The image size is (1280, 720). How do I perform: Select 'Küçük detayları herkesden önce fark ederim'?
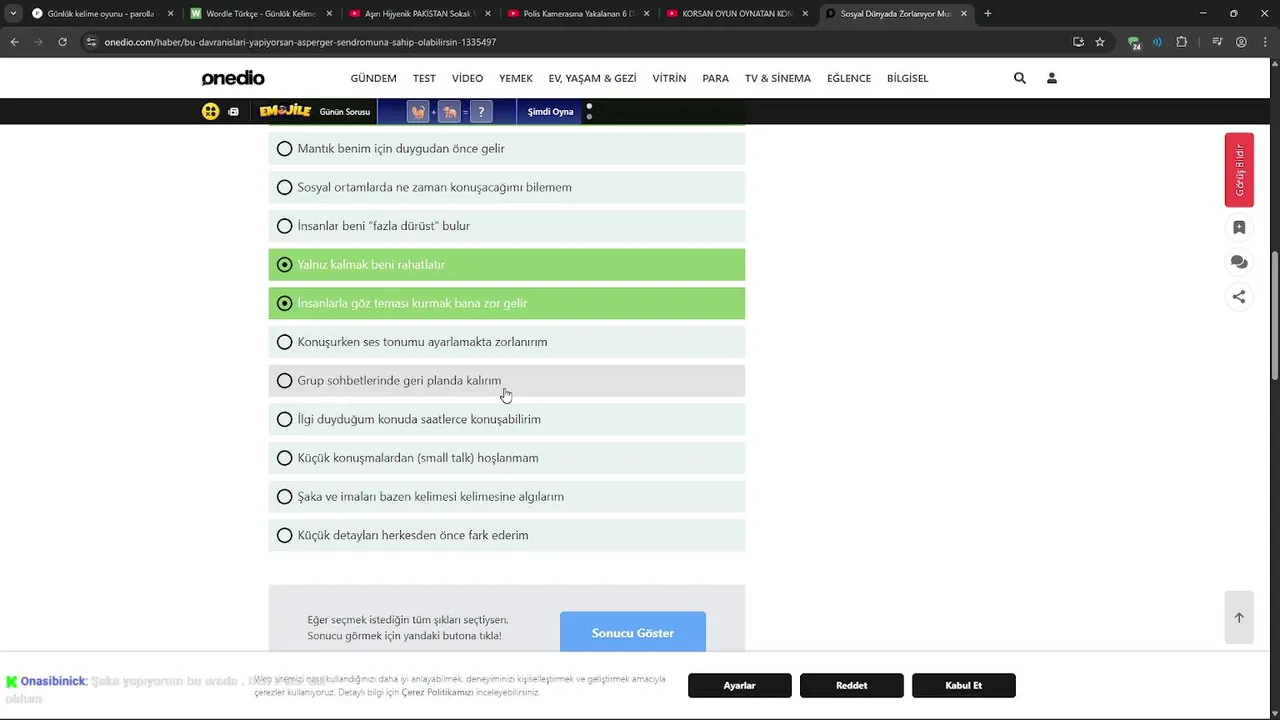506,535
